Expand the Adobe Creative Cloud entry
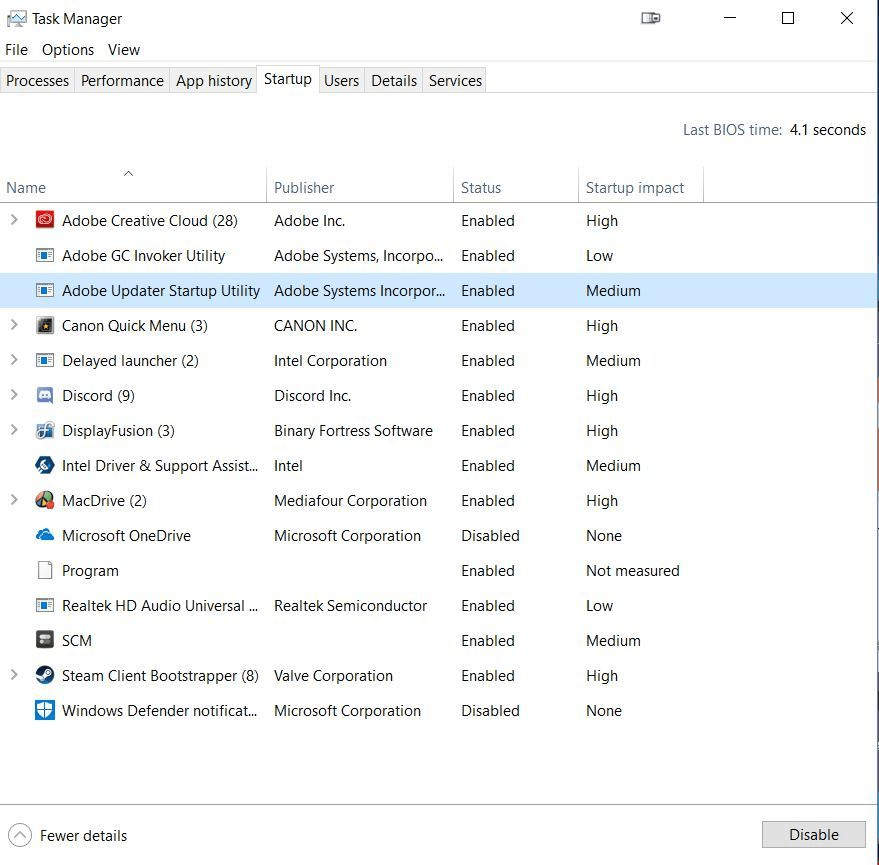This screenshot has width=879, height=865. pos(15,220)
